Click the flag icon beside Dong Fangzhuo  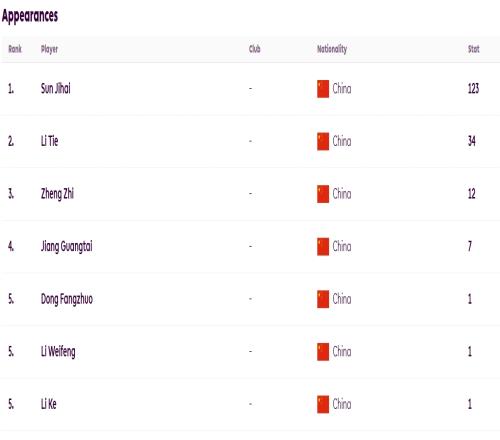323,299
